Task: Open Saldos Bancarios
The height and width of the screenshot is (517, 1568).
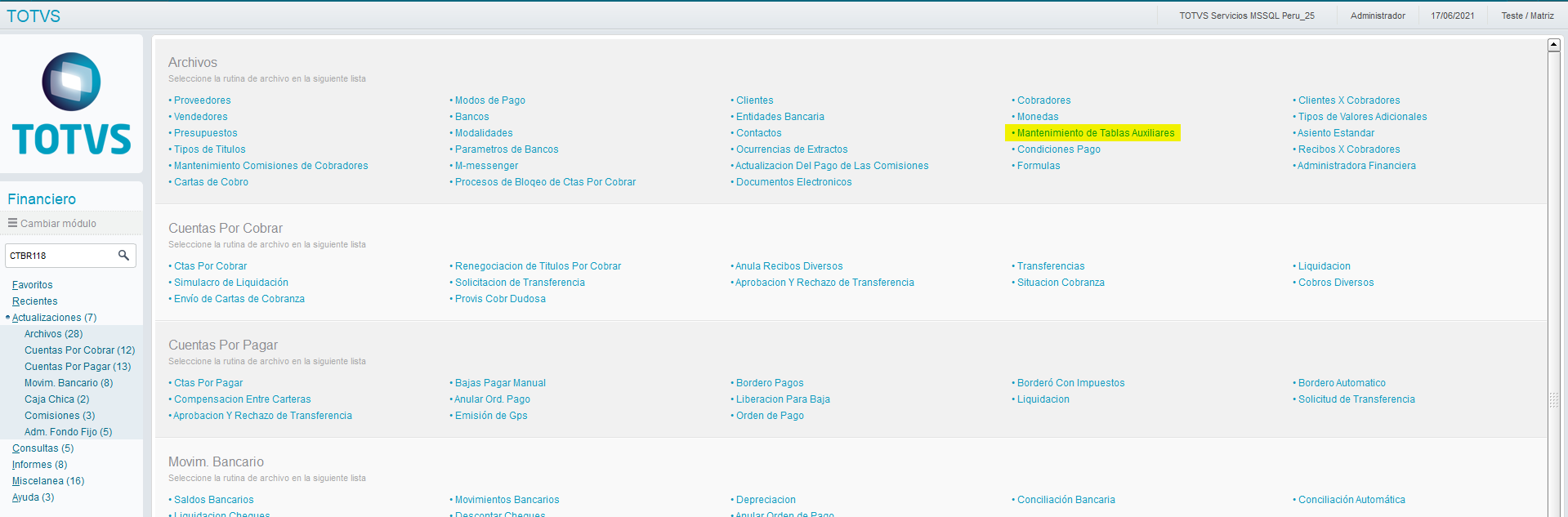Action: (x=214, y=500)
